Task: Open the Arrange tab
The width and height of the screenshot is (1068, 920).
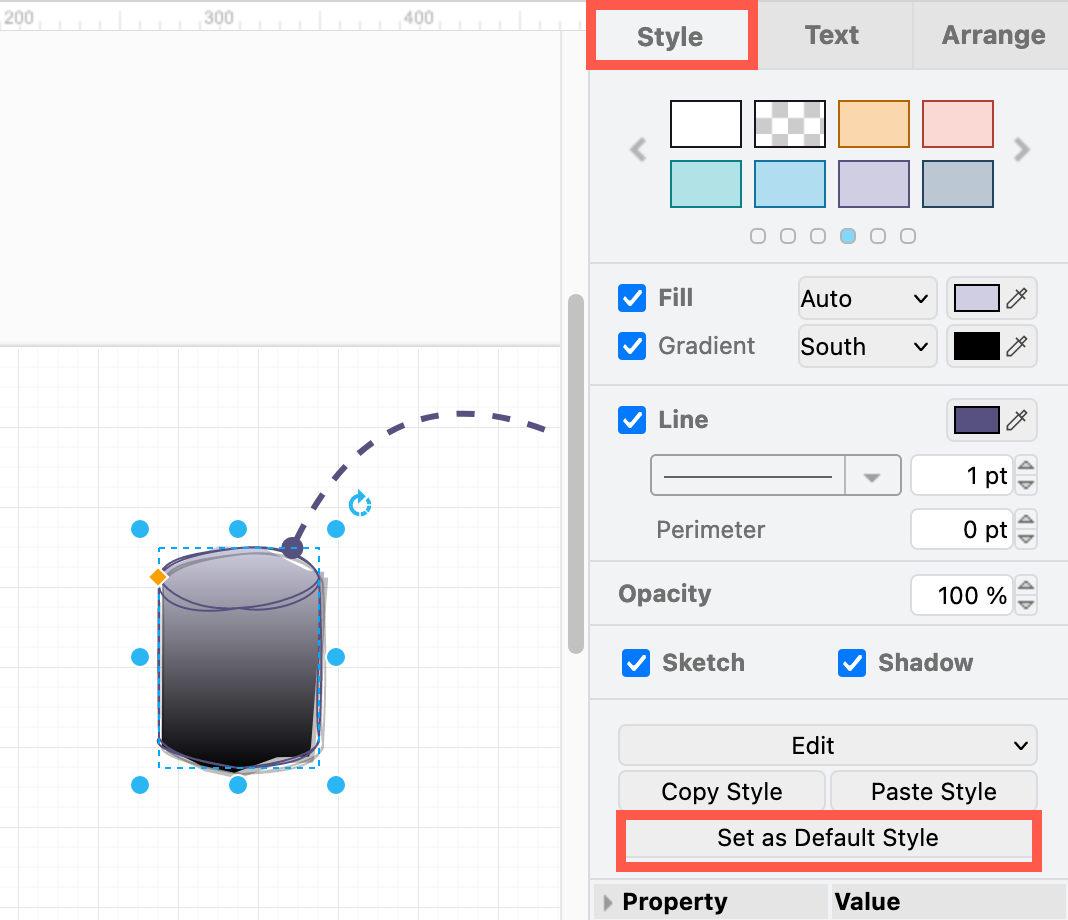Action: (x=993, y=35)
